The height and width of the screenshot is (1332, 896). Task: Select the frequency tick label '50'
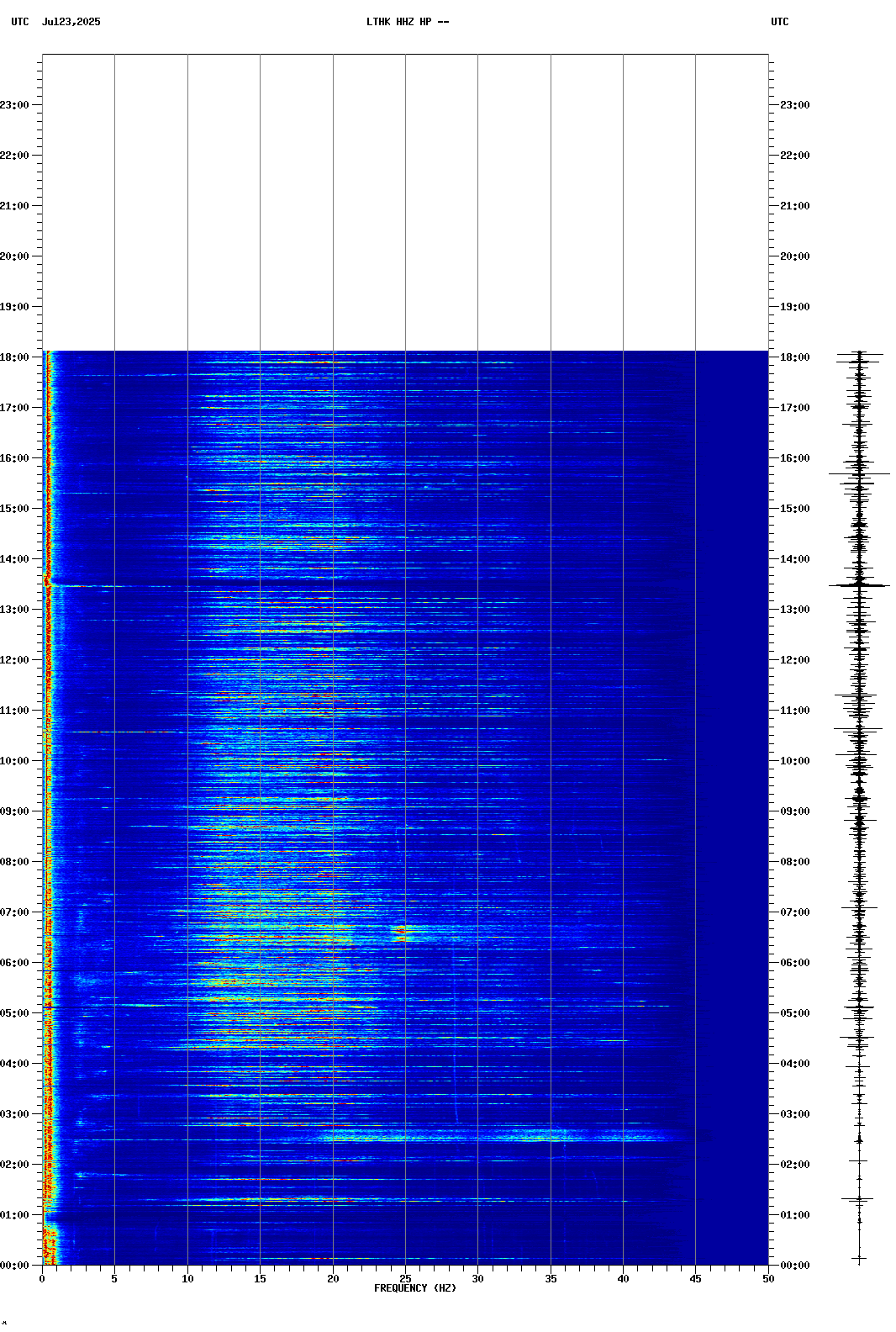(768, 1279)
